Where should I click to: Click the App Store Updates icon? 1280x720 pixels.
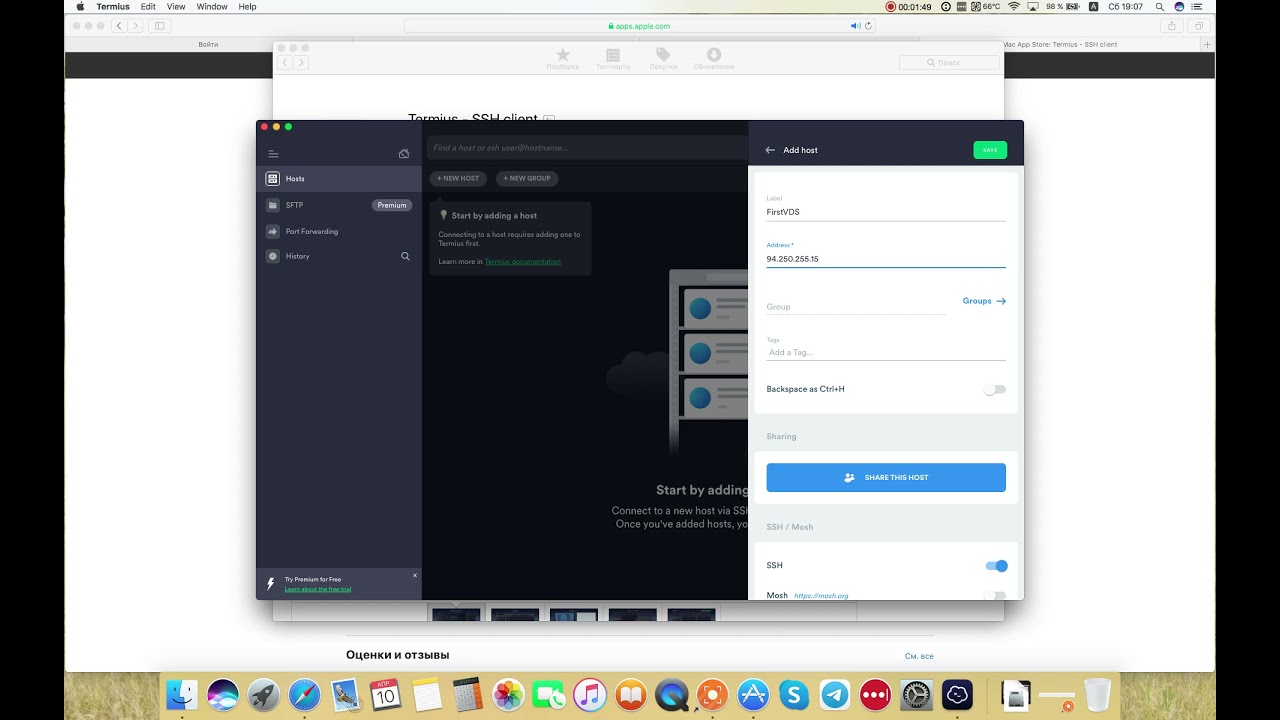click(714, 59)
